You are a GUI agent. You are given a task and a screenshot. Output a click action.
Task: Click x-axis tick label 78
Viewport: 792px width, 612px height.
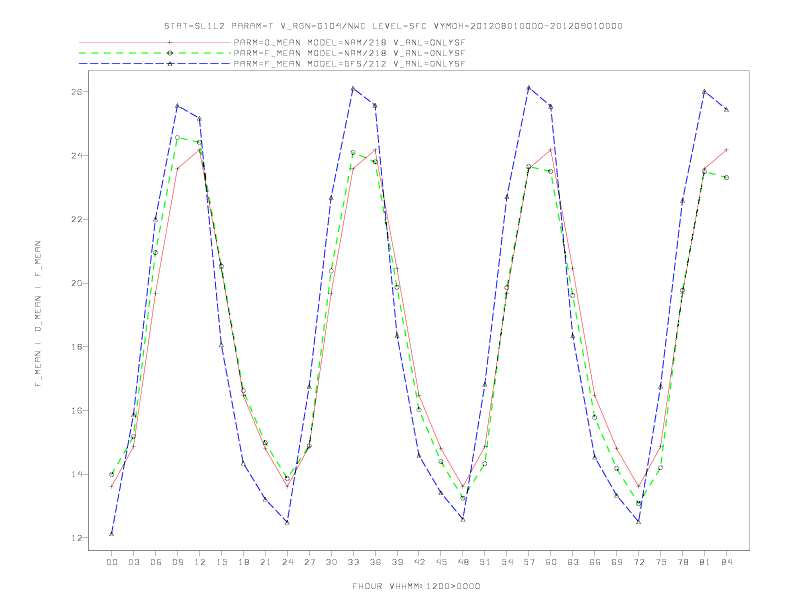click(682, 562)
